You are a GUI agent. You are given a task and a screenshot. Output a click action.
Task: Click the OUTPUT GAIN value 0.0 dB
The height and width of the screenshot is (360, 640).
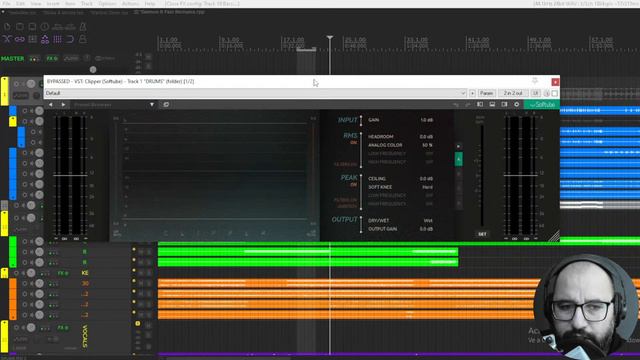[426, 229]
